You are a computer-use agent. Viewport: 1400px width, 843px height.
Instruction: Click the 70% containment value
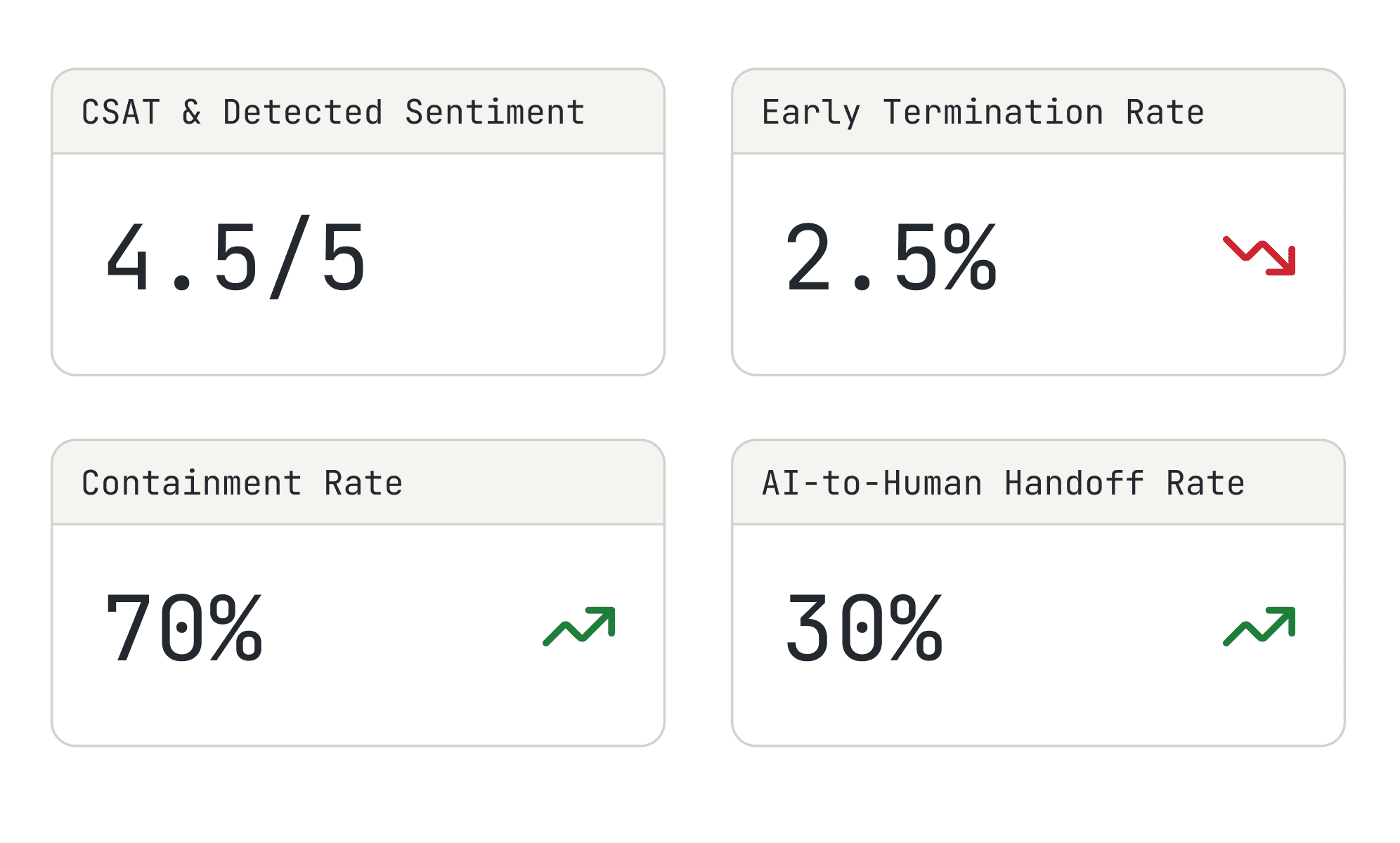[x=183, y=627]
